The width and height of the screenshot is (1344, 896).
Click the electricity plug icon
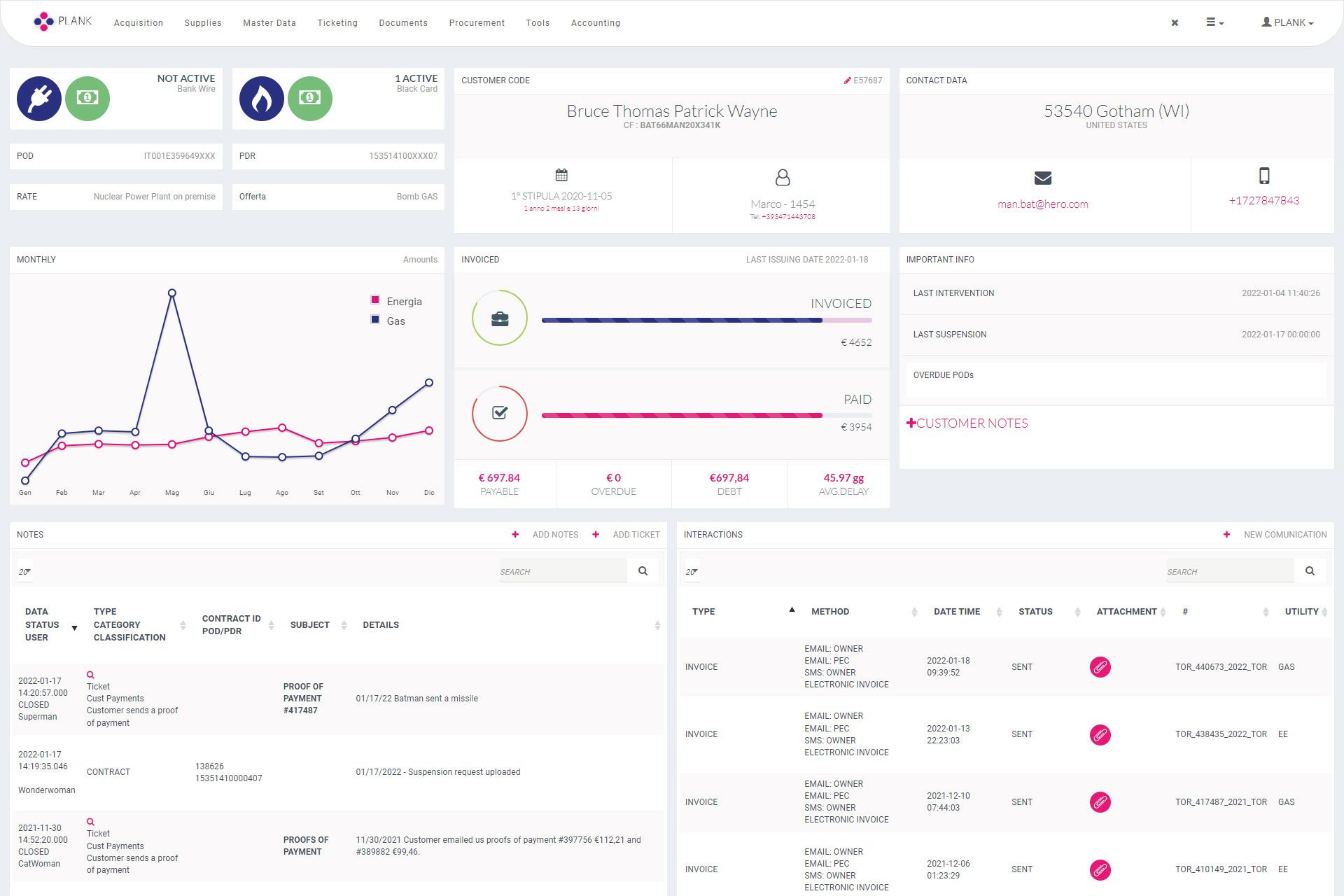click(39, 99)
